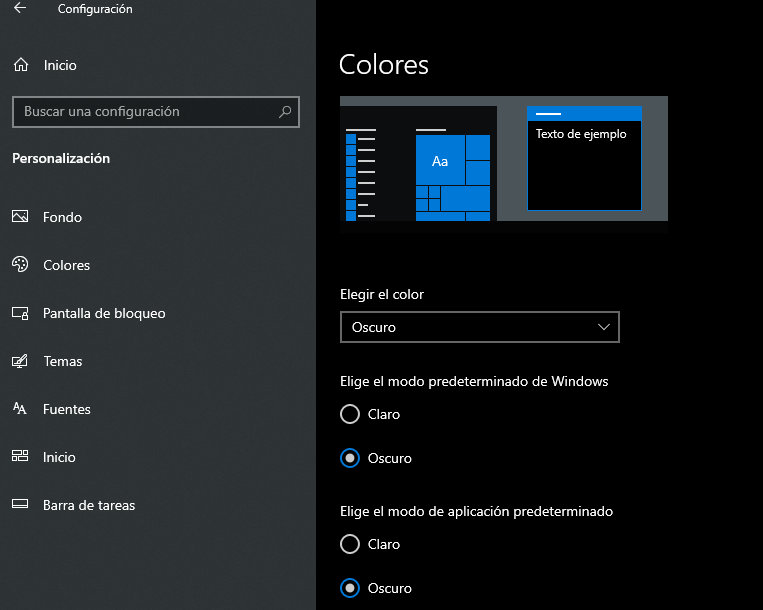Click the Colores palette icon
763x610 pixels.
[20, 265]
